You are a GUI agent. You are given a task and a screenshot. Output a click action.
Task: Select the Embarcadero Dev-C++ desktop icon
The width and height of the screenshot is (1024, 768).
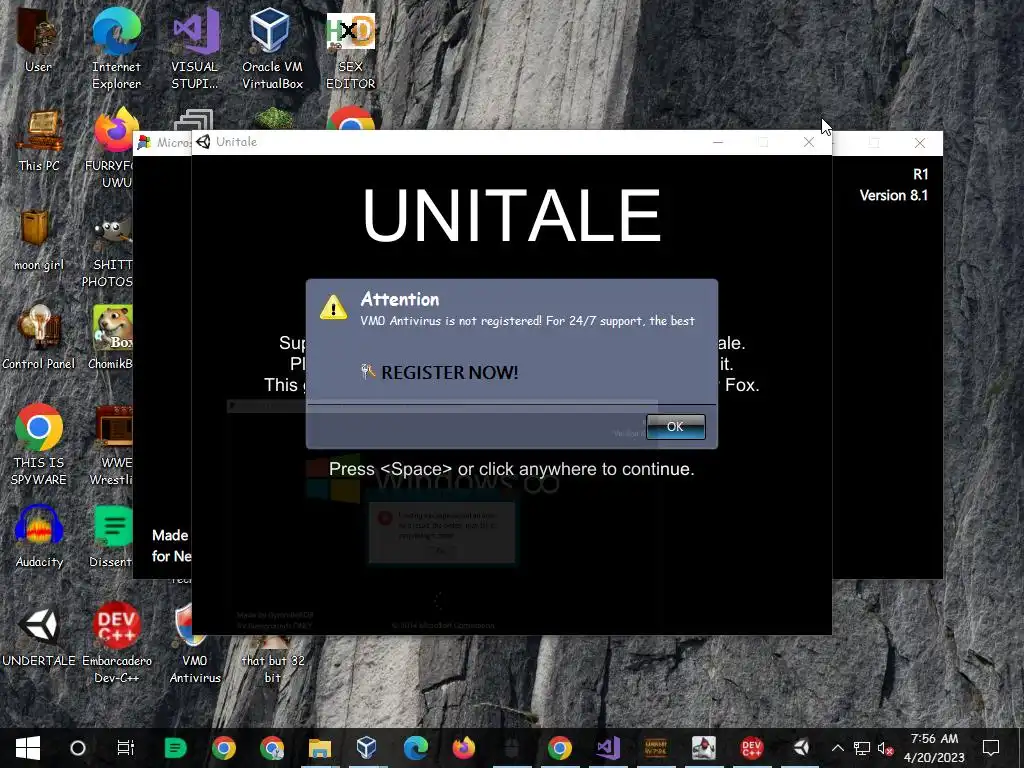(x=116, y=643)
